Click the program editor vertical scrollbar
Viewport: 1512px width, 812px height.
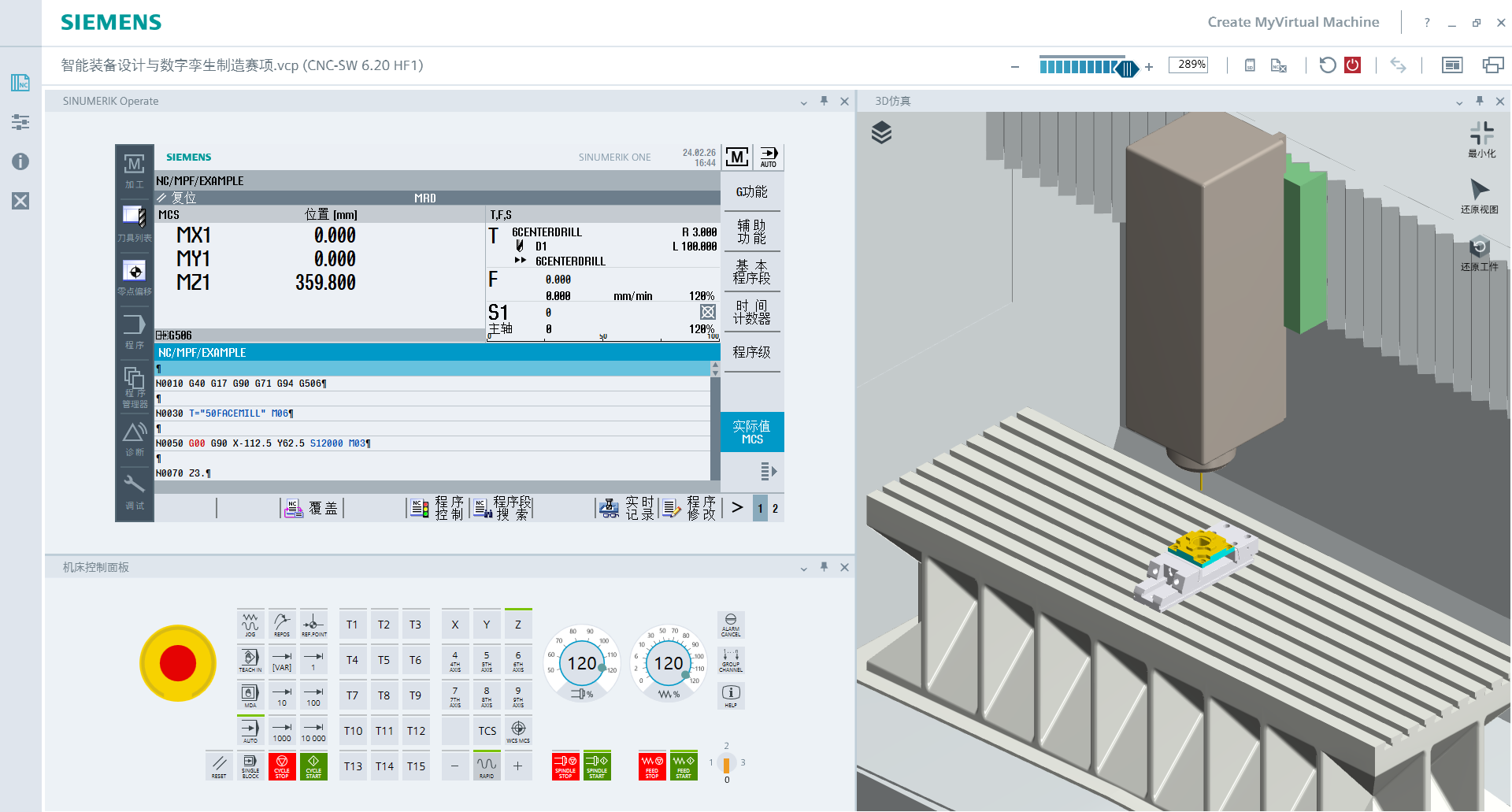tap(715, 420)
